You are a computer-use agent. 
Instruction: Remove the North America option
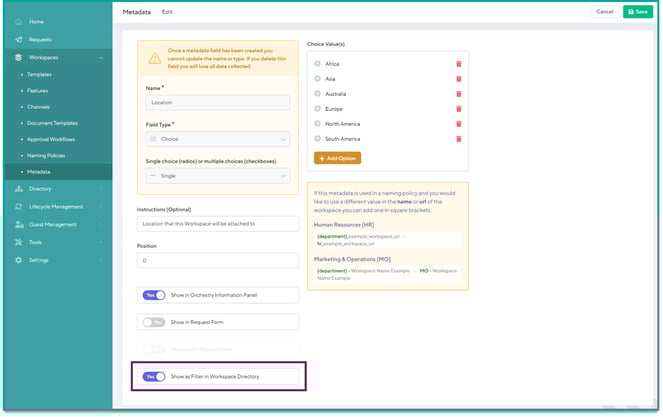(459, 124)
